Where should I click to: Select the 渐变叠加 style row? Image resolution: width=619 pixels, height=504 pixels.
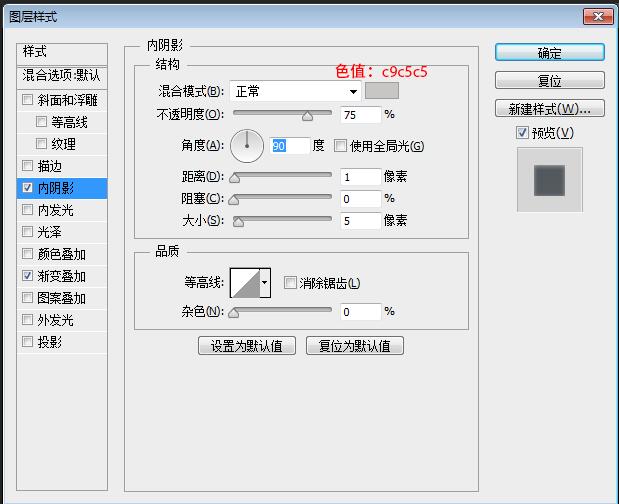62,276
